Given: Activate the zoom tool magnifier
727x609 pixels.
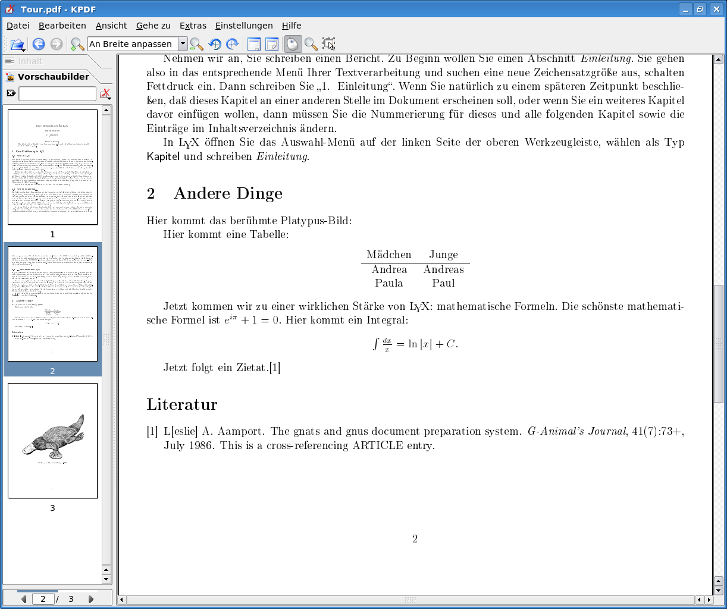Looking at the screenshot, I should [311, 44].
